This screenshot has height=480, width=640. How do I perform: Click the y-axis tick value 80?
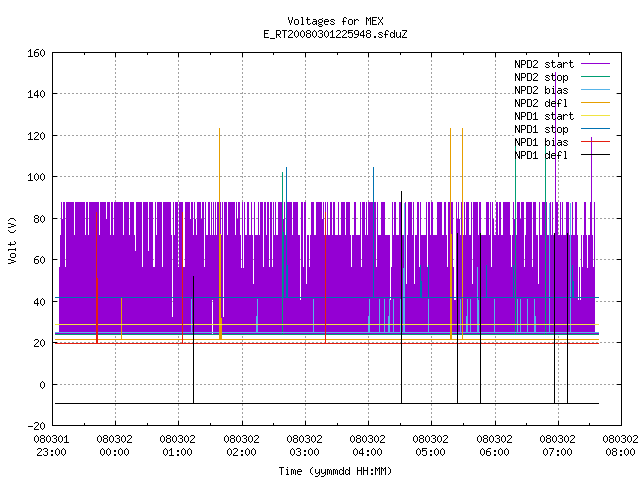[39, 219]
